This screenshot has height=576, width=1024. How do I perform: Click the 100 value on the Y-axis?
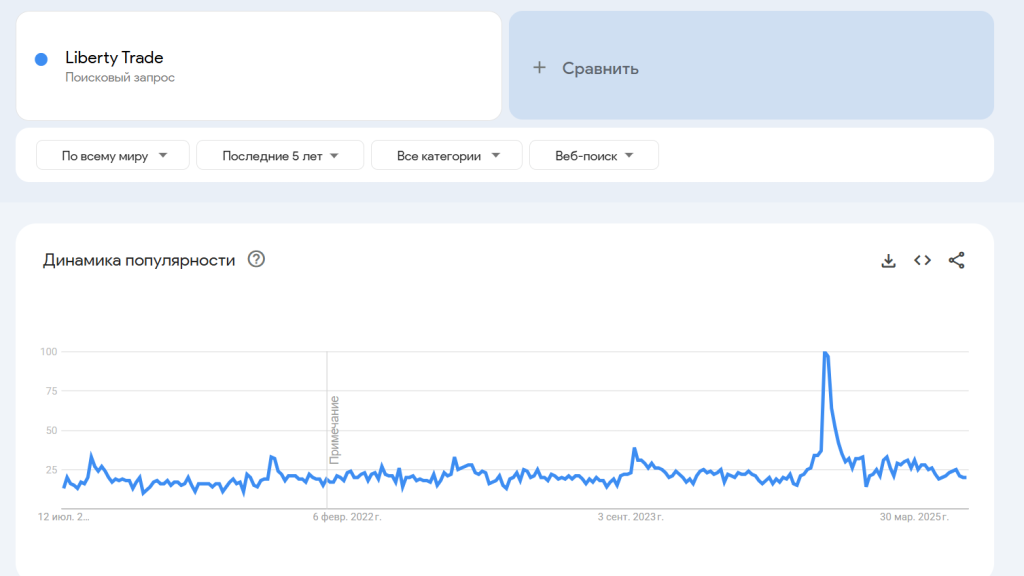pos(48,352)
